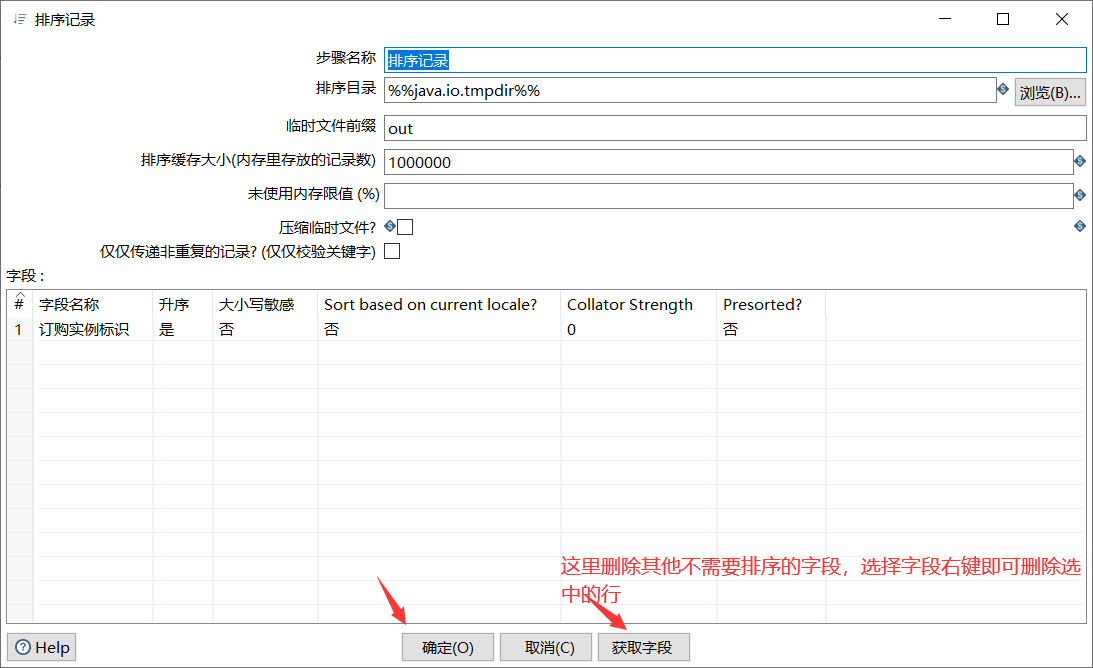Viewport: 1093px width, 668px height.
Task: Click variable icon at far right of compress row
Action: point(1080,226)
